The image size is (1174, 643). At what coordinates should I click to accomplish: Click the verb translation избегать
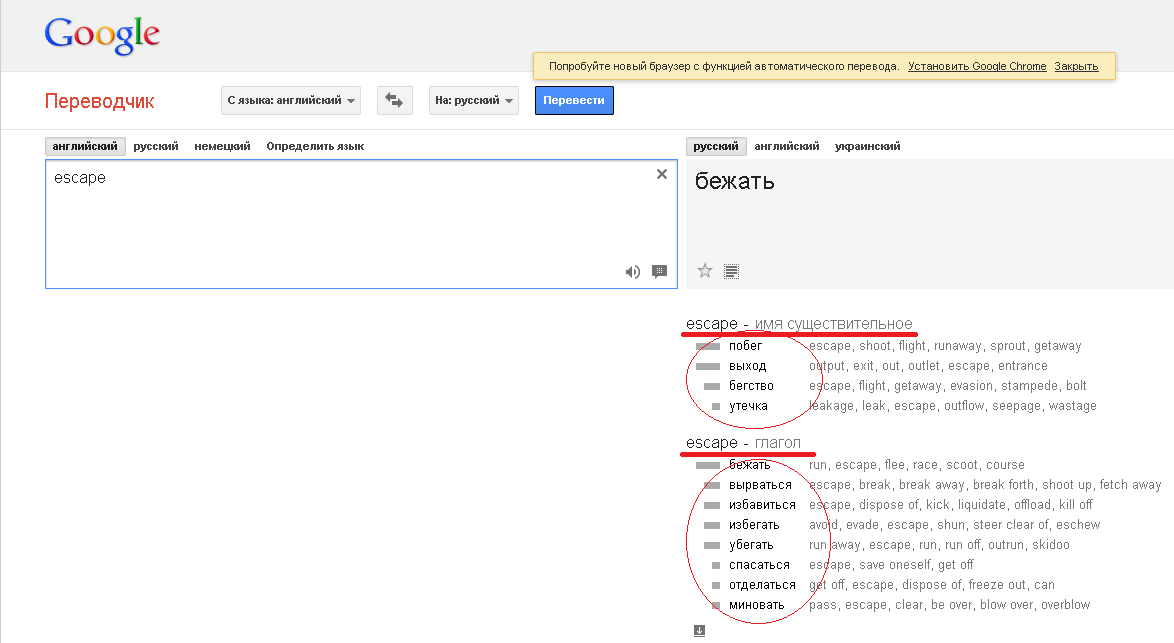pos(754,525)
